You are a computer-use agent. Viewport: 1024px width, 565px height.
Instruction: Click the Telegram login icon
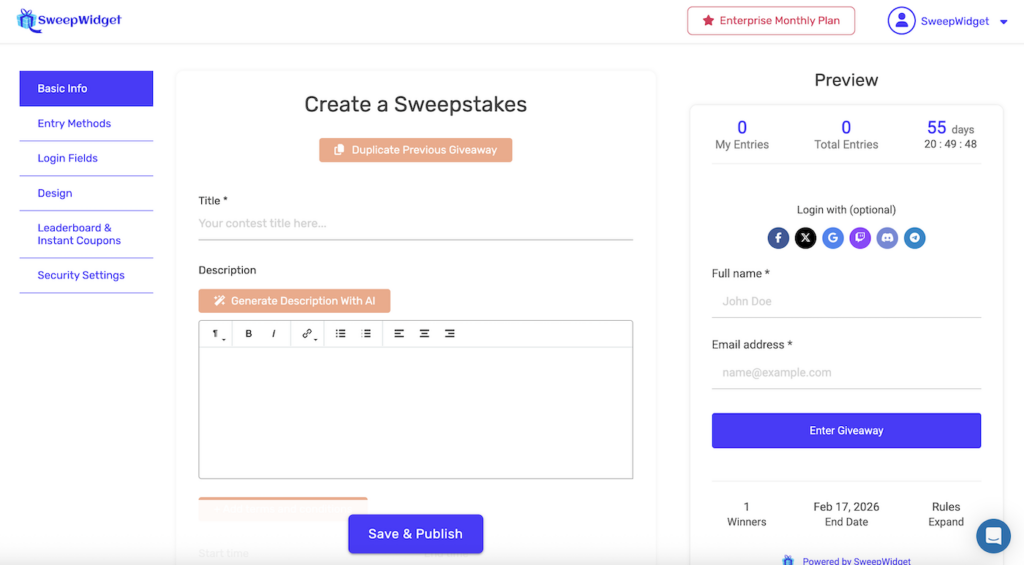point(914,238)
